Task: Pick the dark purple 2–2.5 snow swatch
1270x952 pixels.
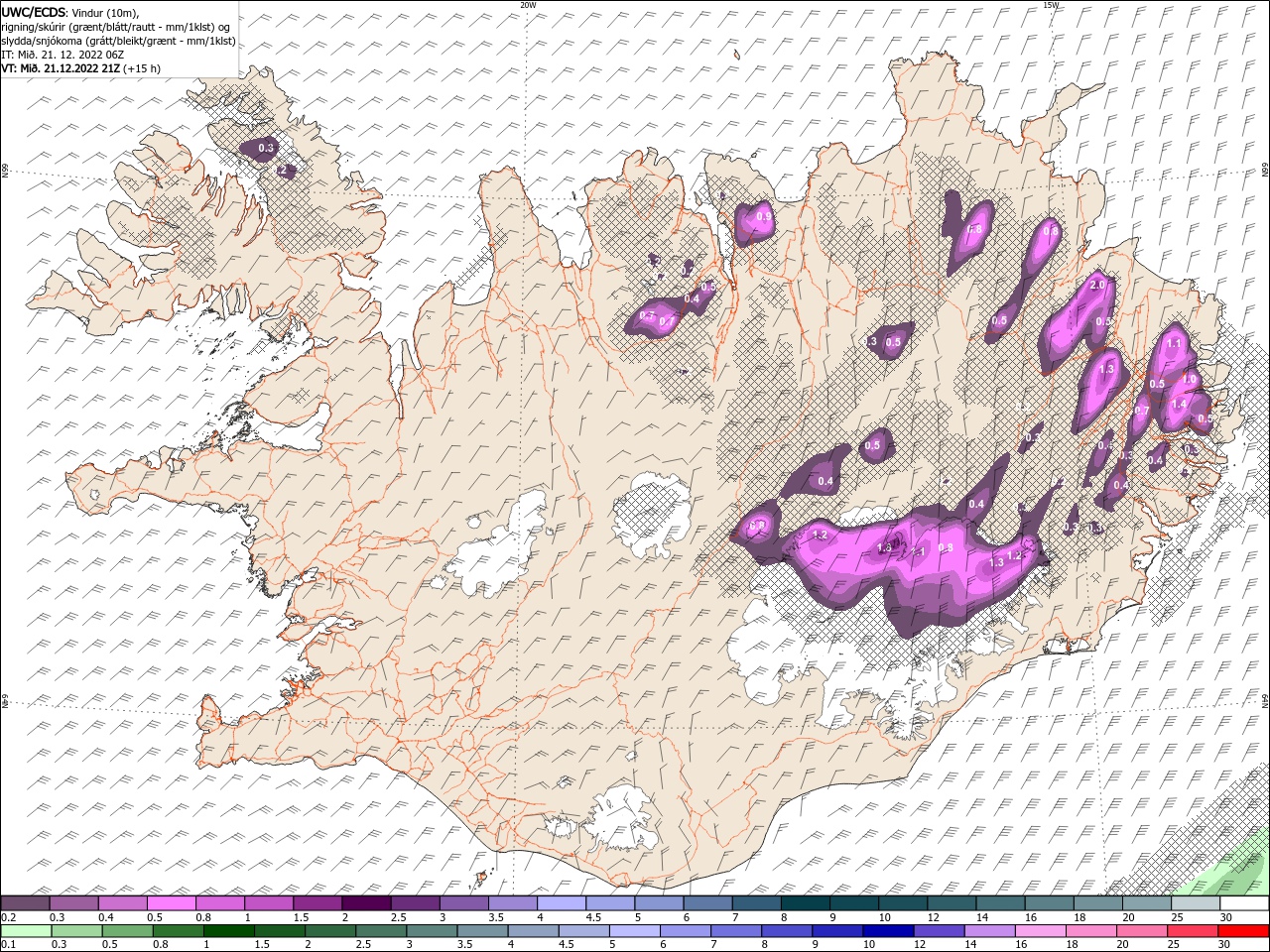Action: (366, 903)
